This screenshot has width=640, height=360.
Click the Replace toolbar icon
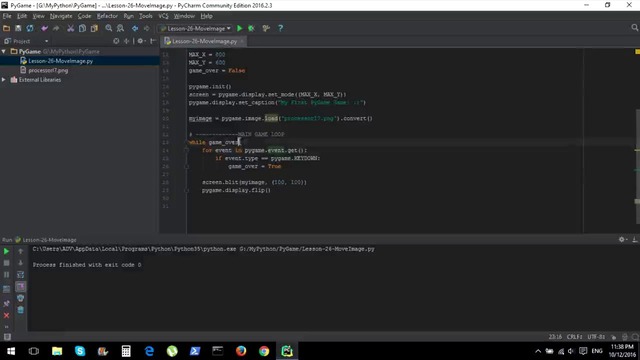pyautogui.click(x=120, y=28)
